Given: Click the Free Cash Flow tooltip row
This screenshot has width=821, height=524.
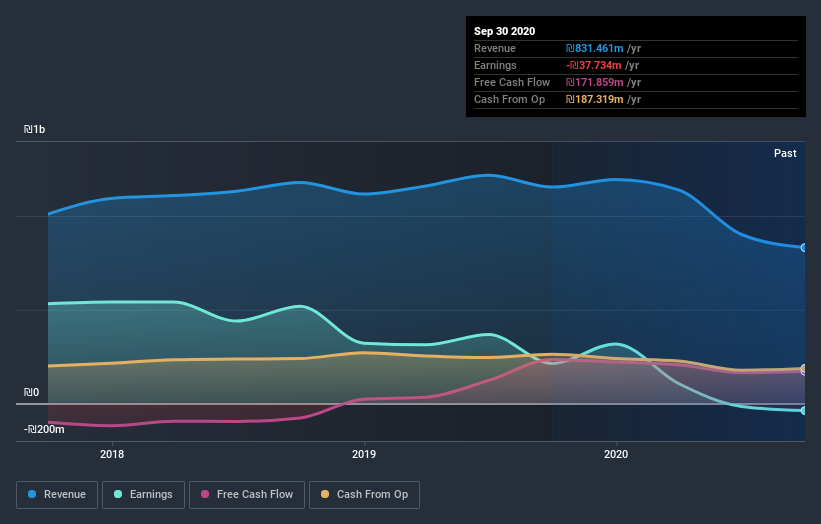Looking at the screenshot, I should 636,83.
